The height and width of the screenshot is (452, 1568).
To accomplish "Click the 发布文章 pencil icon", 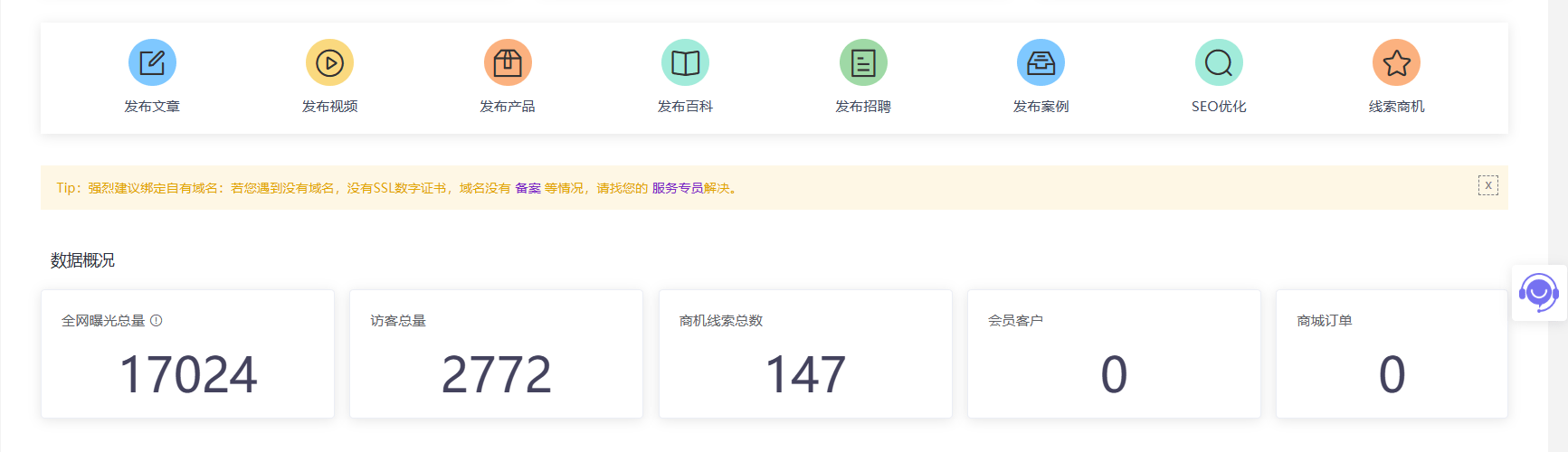I will point(152,62).
